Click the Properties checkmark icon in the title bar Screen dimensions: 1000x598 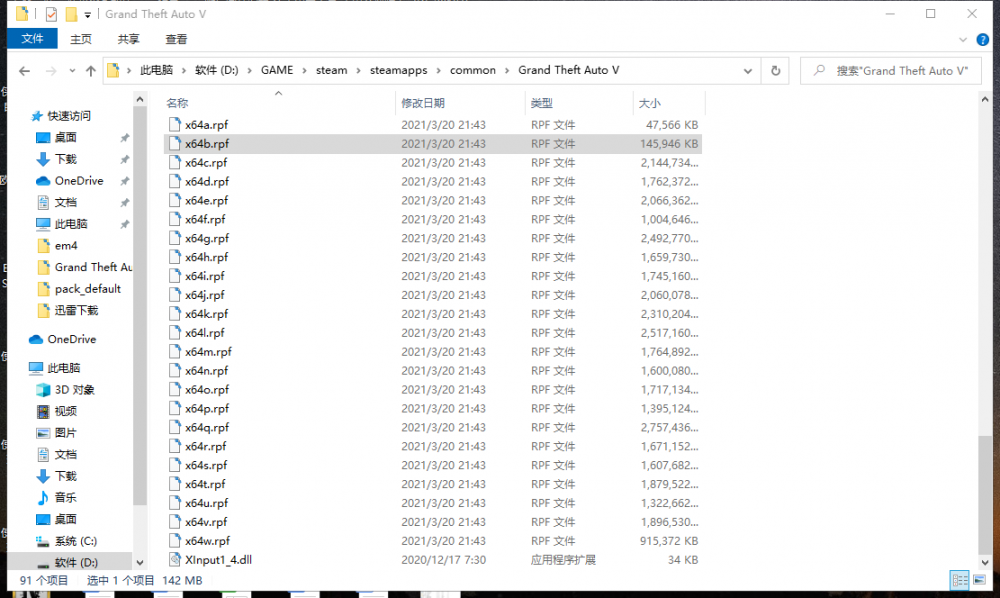[x=51, y=15]
